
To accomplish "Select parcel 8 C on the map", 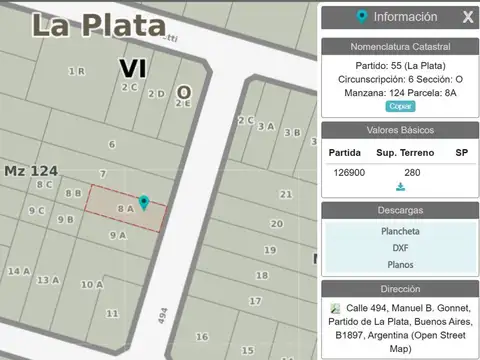I will pos(44,184).
